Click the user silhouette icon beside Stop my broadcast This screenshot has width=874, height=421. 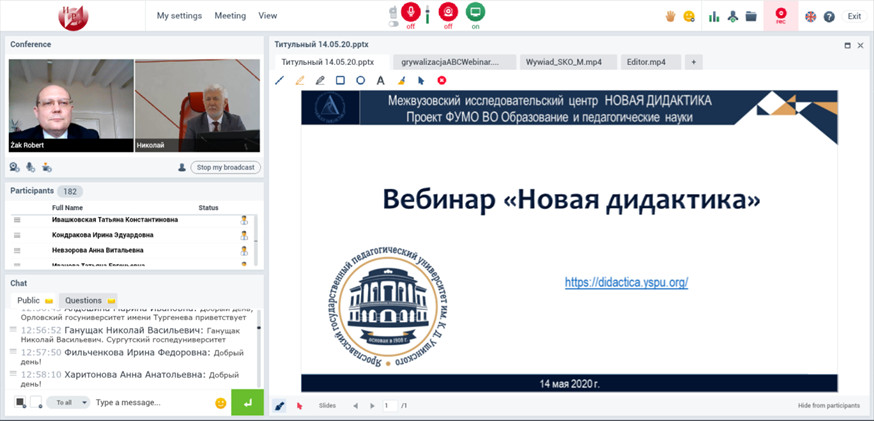[182, 167]
